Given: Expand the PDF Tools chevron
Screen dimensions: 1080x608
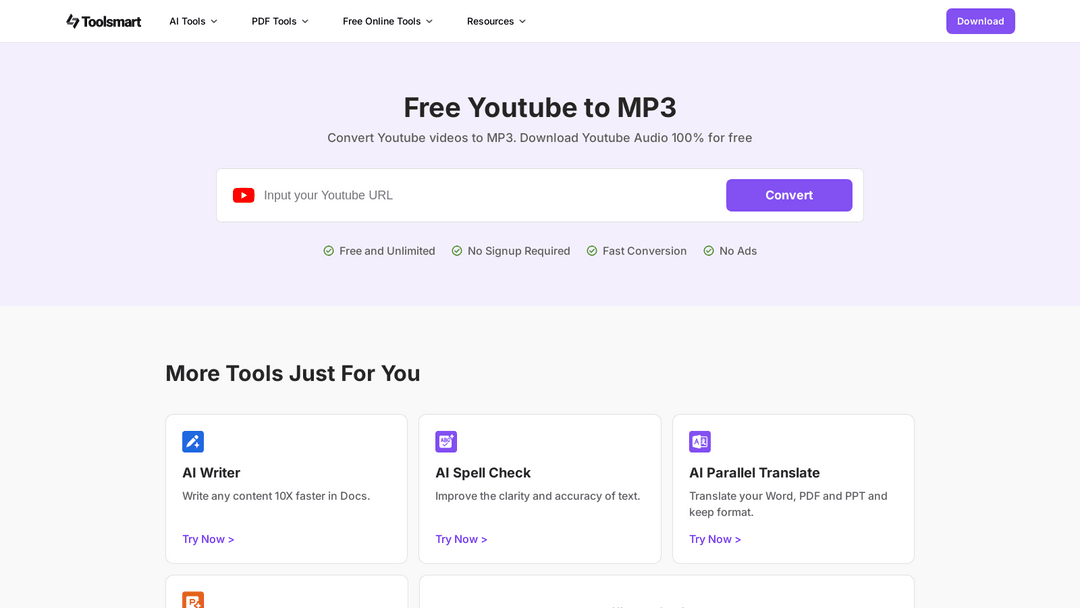Looking at the screenshot, I should tap(305, 21).
